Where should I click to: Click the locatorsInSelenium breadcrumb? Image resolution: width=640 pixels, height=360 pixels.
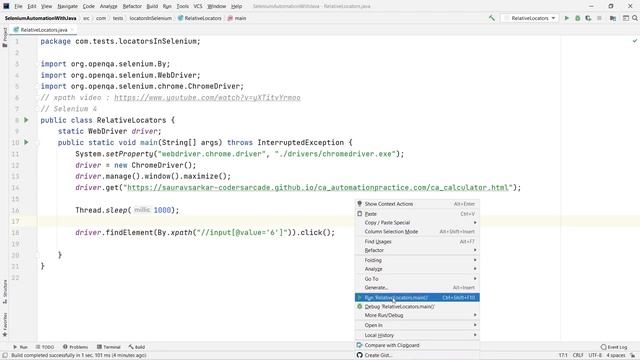(x=150, y=18)
